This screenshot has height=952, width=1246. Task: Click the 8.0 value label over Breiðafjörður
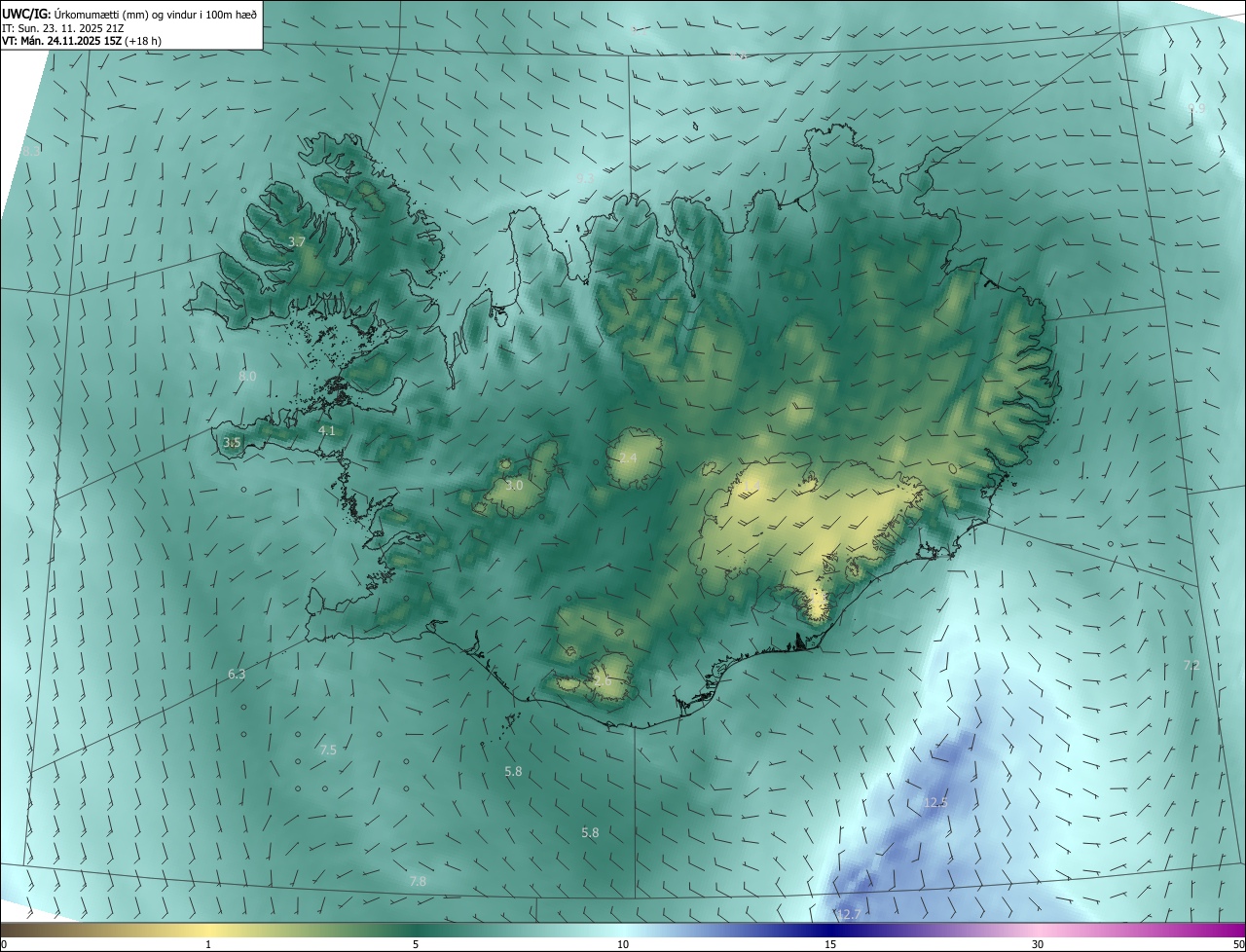pyautogui.click(x=247, y=376)
